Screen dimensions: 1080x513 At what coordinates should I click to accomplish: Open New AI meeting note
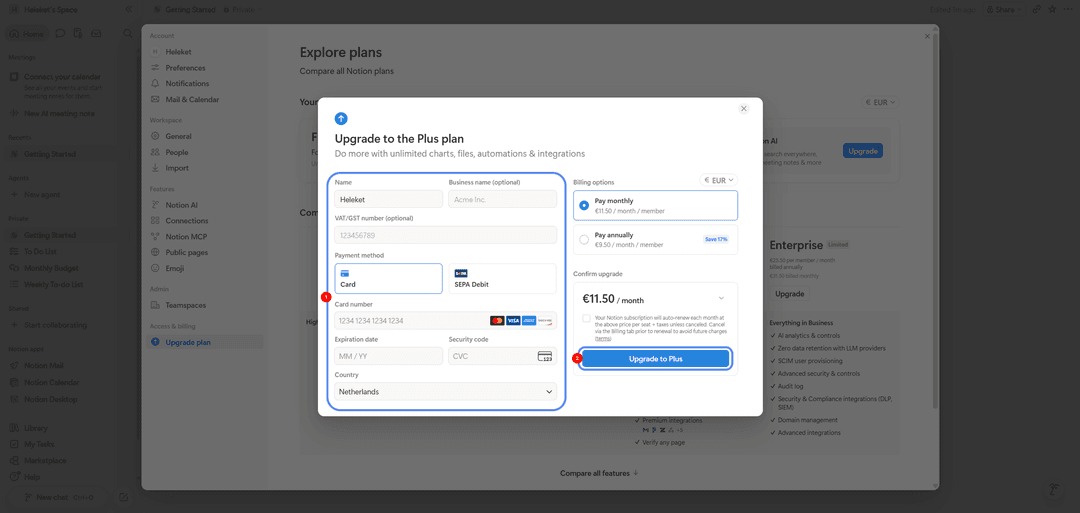(x=59, y=114)
